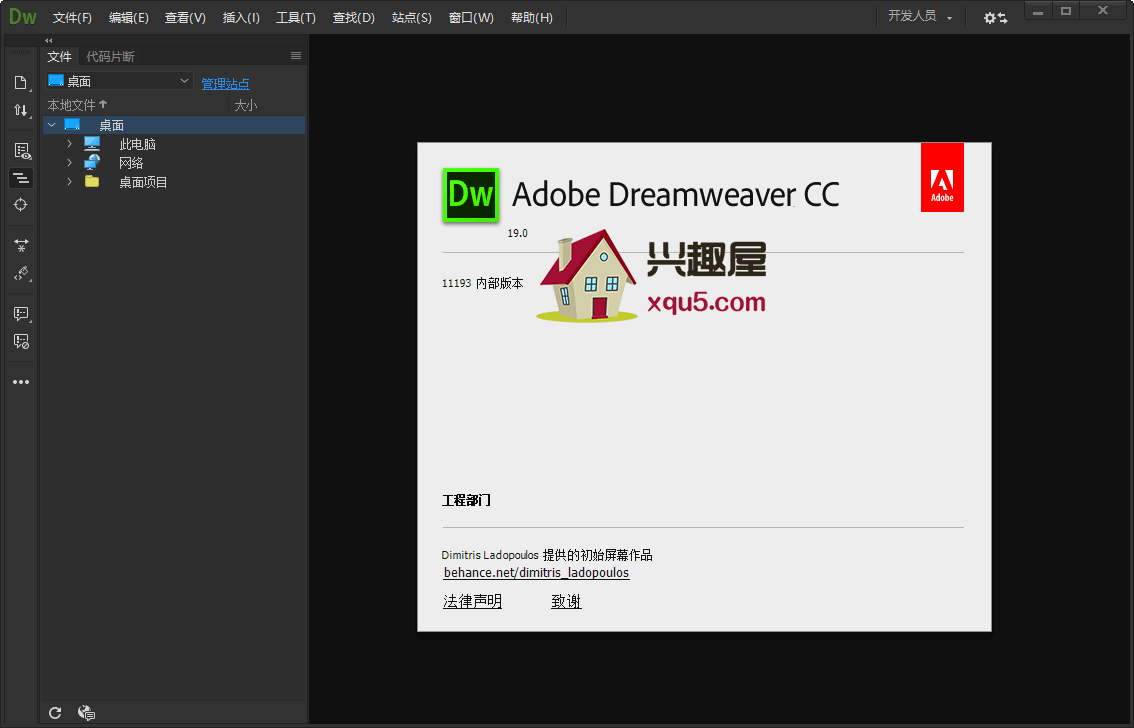The image size is (1134, 728).
Task: Click the Apply Comment icon
Action: (20, 314)
